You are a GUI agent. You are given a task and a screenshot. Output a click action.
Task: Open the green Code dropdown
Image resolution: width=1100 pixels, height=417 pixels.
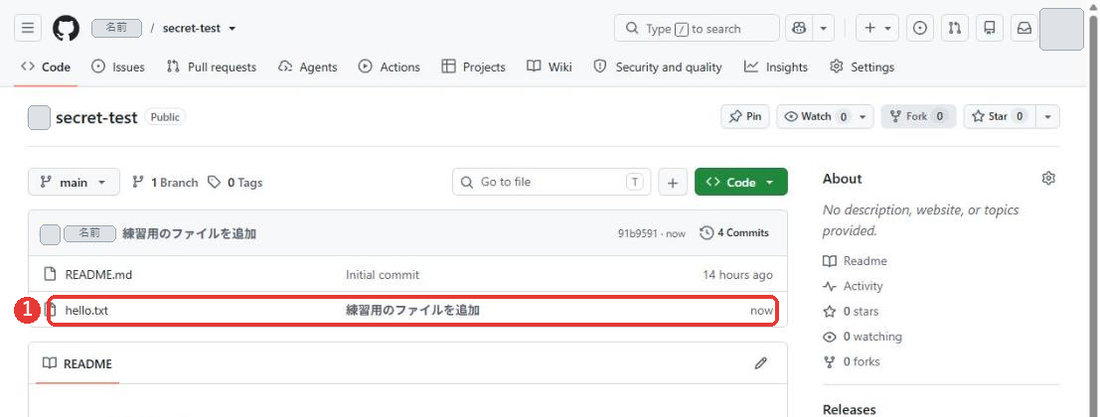click(741, 182)
